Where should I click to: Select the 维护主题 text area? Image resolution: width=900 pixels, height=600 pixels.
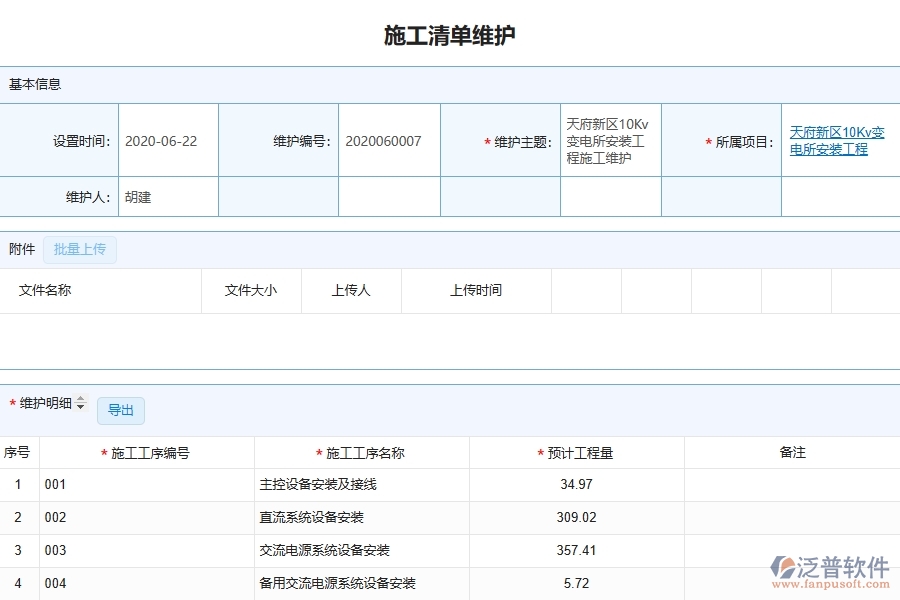click(609, 140)
